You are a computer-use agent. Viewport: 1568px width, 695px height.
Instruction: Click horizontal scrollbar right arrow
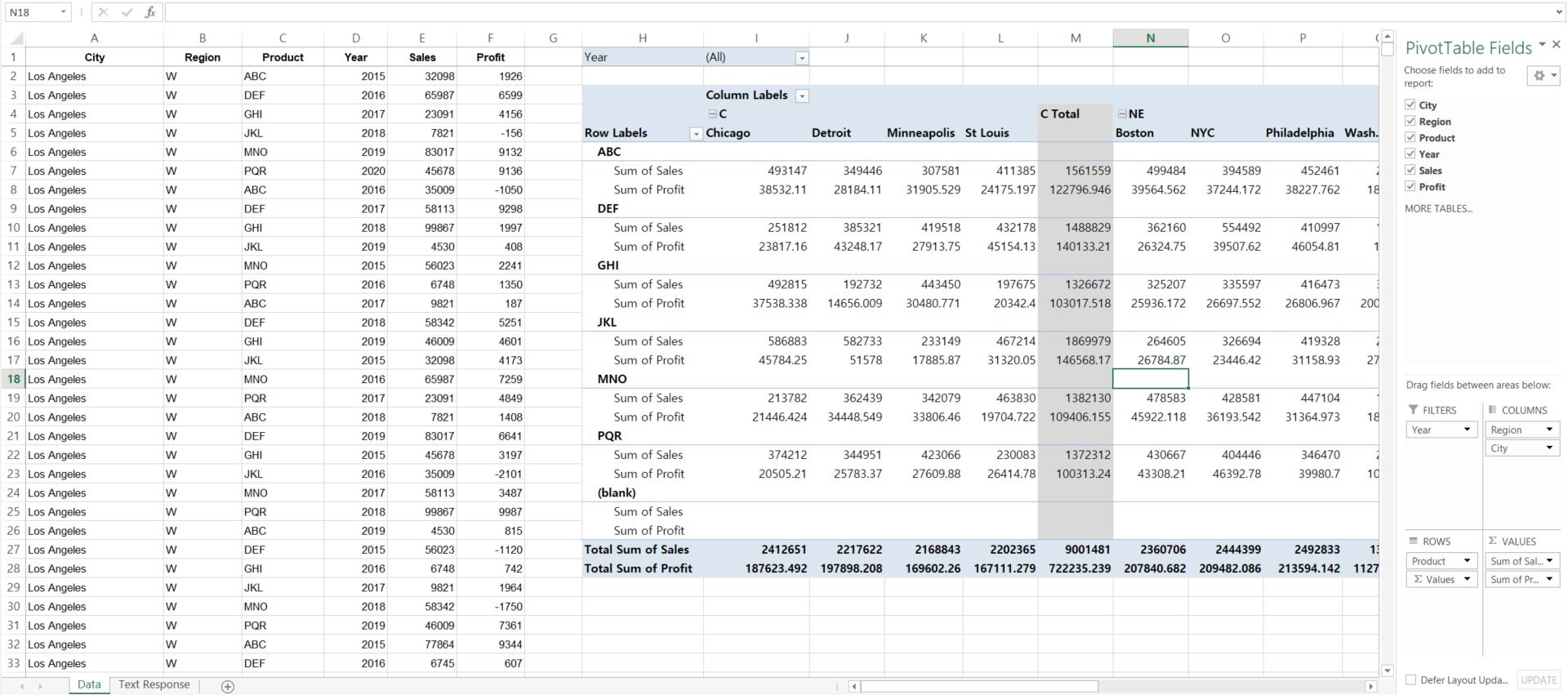tap(1371, 686)
